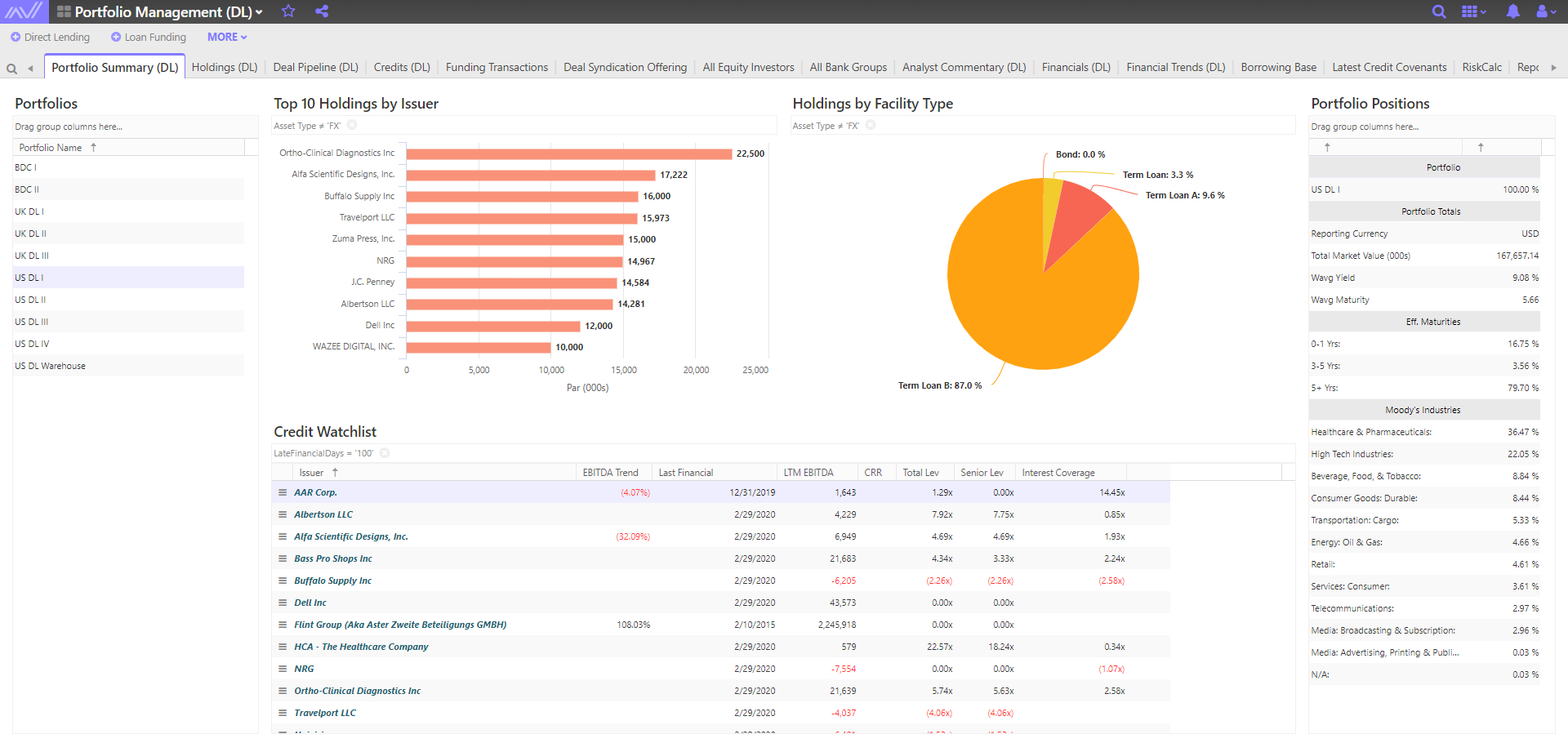Open global search magnifier in header

click(x=1439, y=11)
